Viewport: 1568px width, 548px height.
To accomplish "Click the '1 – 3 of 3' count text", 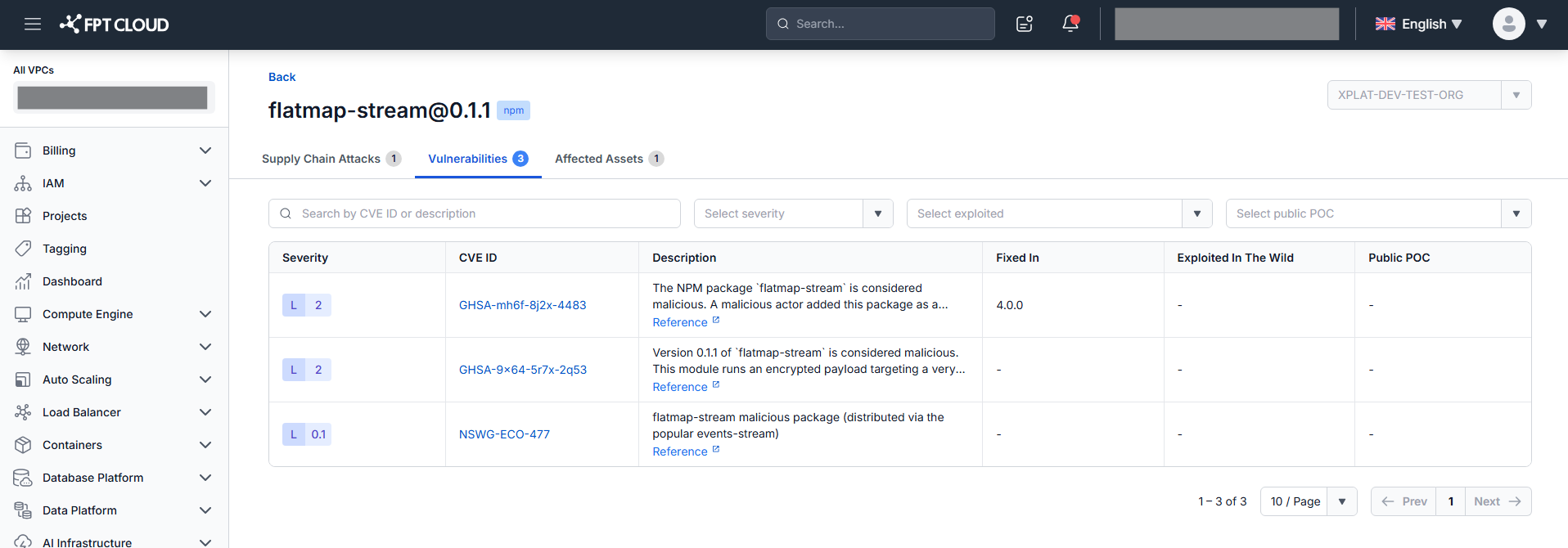I will (1222, 501).
